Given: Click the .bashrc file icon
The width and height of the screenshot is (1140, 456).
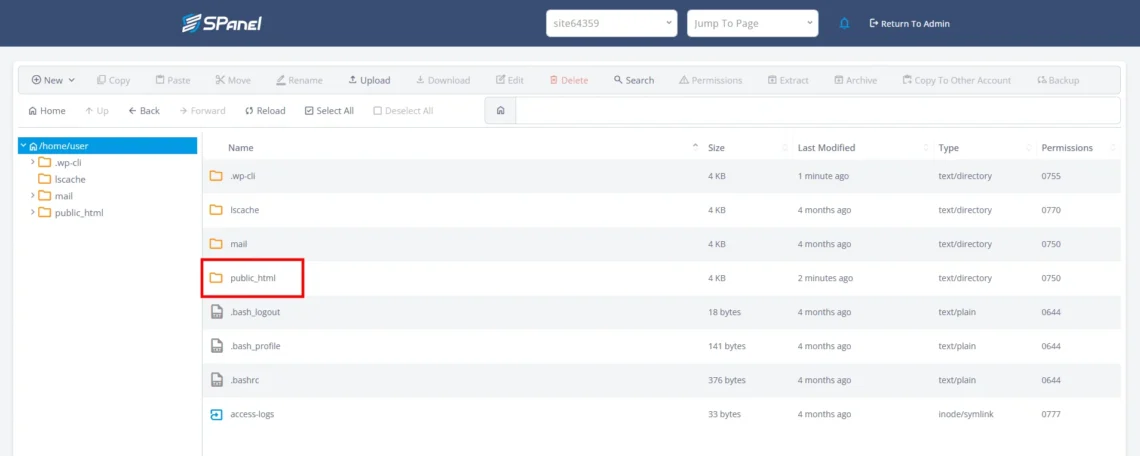Looking at the screenshot, I should pyautogui.click(x=216, y=380).
